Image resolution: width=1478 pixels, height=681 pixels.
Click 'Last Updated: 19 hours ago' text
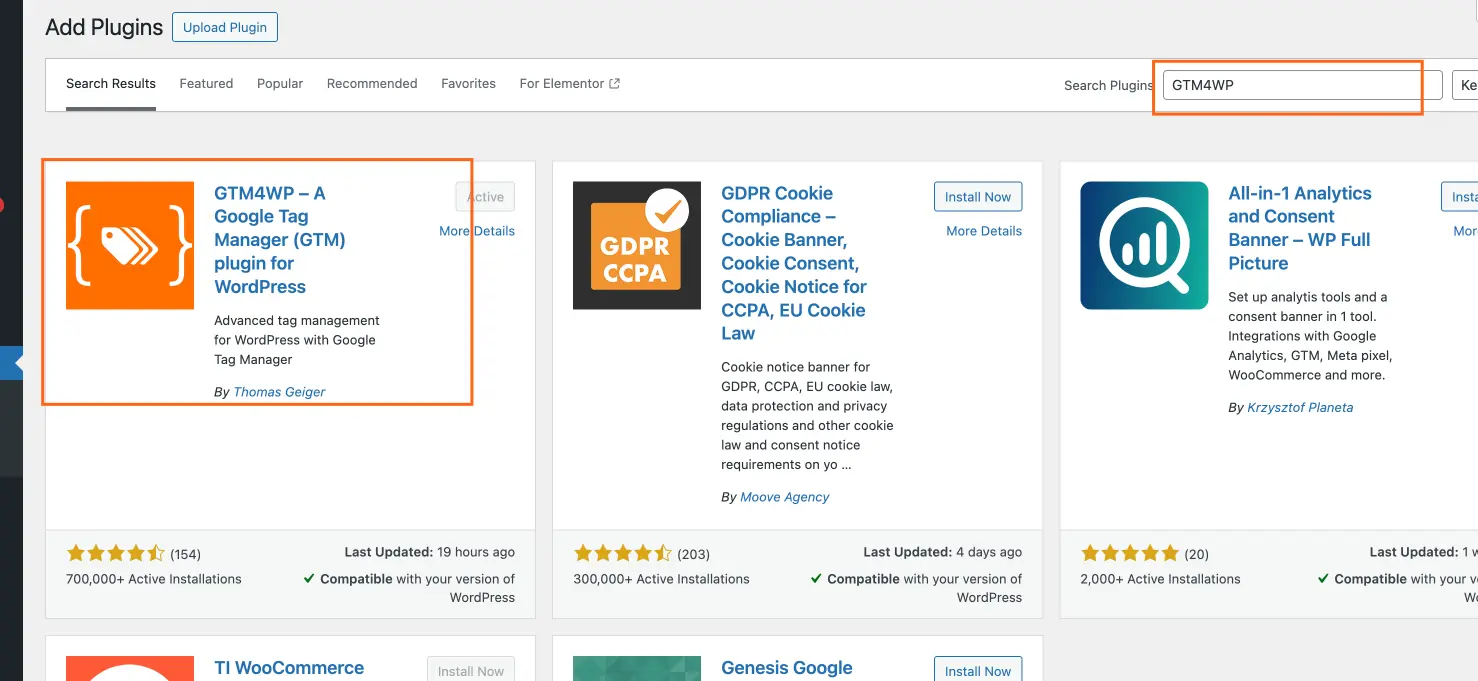point(430,552)
